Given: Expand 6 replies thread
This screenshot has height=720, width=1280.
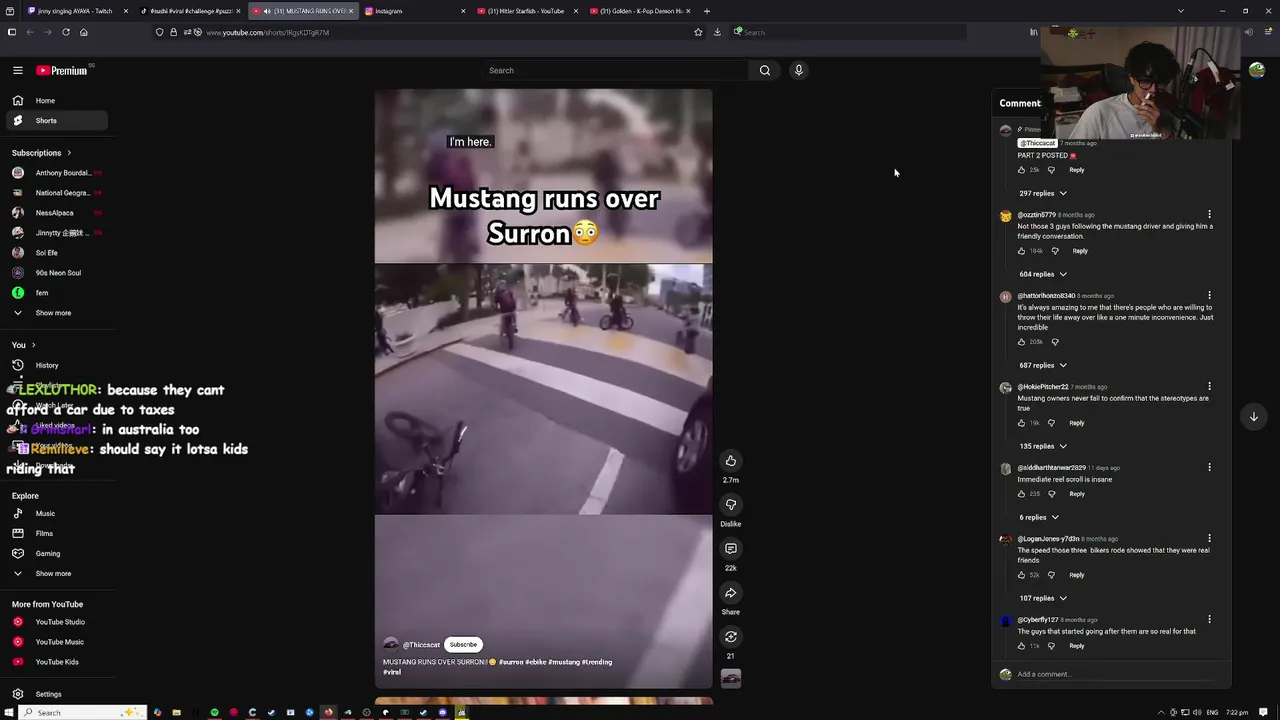Looking at the screenshot, I should pyautogui.click(x=1039, y=517).
